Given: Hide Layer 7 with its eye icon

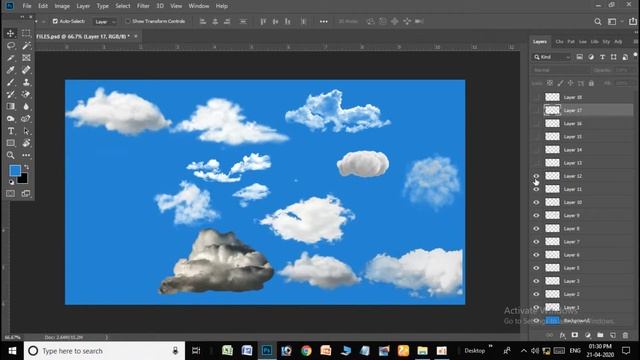Looking at the screenshot, I should coord(536,242).
